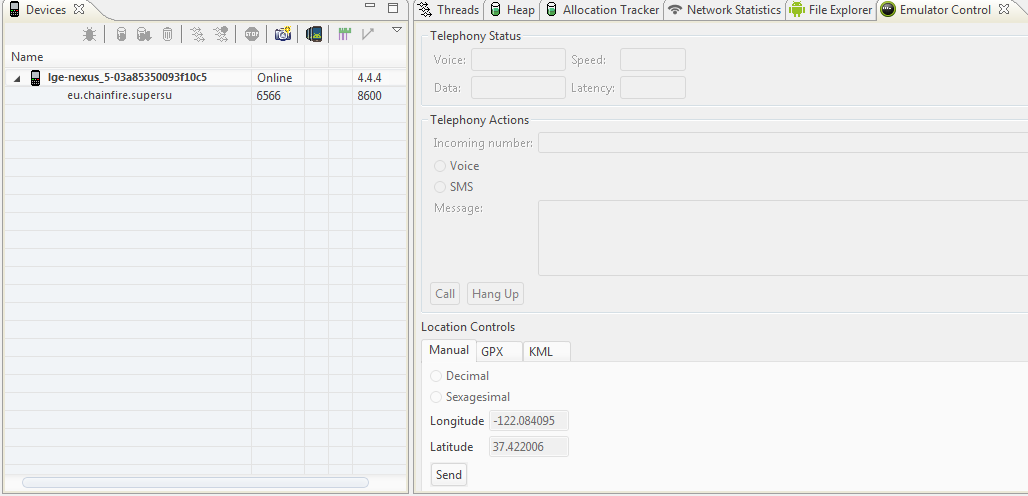
Task: Take a device screenshot with camera icon
Action: [283, 34]
